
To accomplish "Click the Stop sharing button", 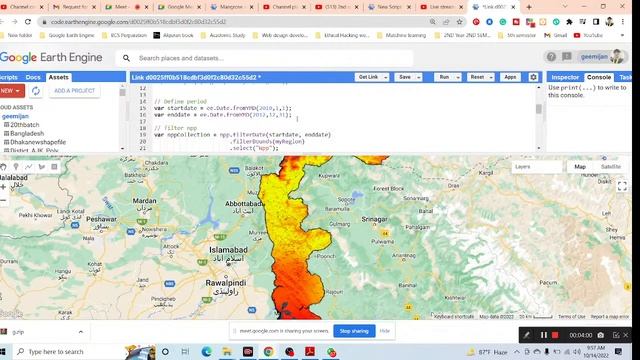I will [354, 331].
